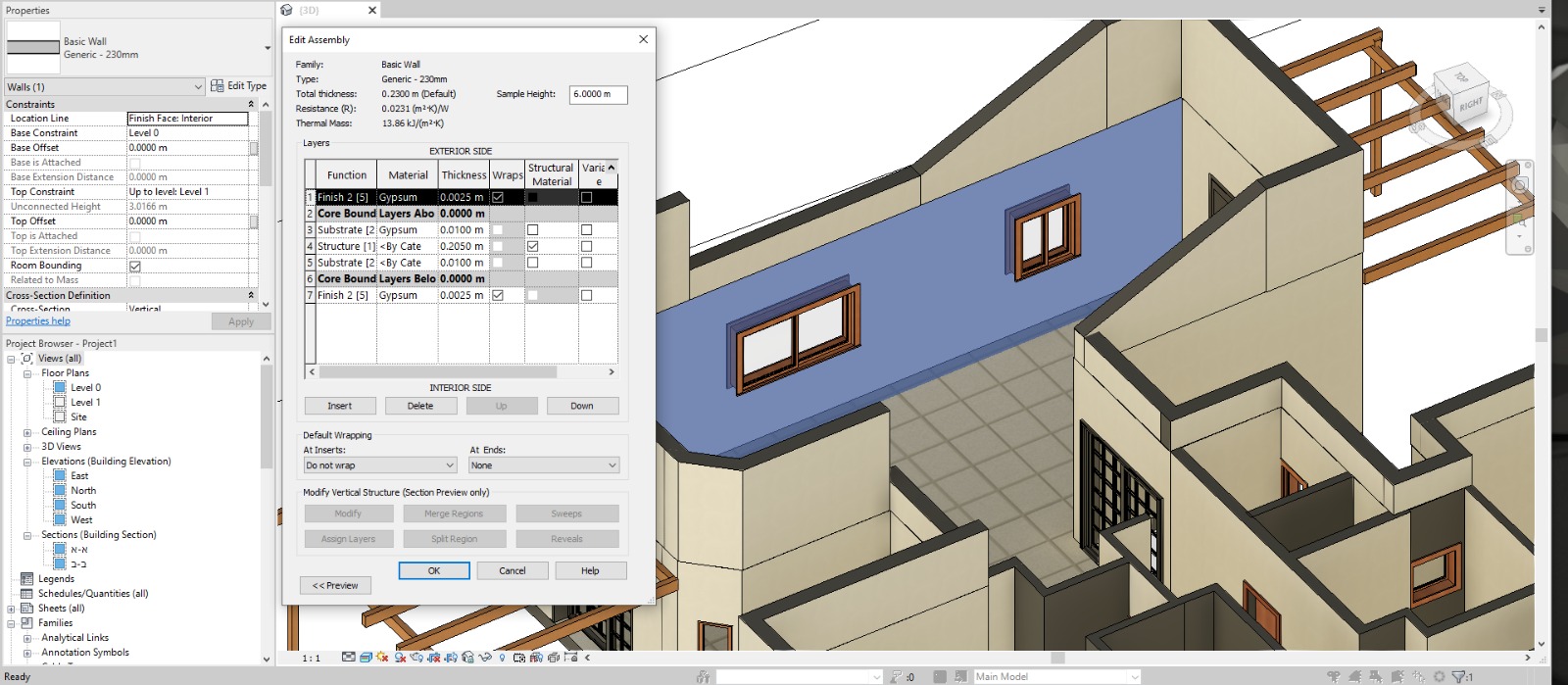Click the Delete layer button
This screenshot has width=1568, height=685.
click(420, 406)
